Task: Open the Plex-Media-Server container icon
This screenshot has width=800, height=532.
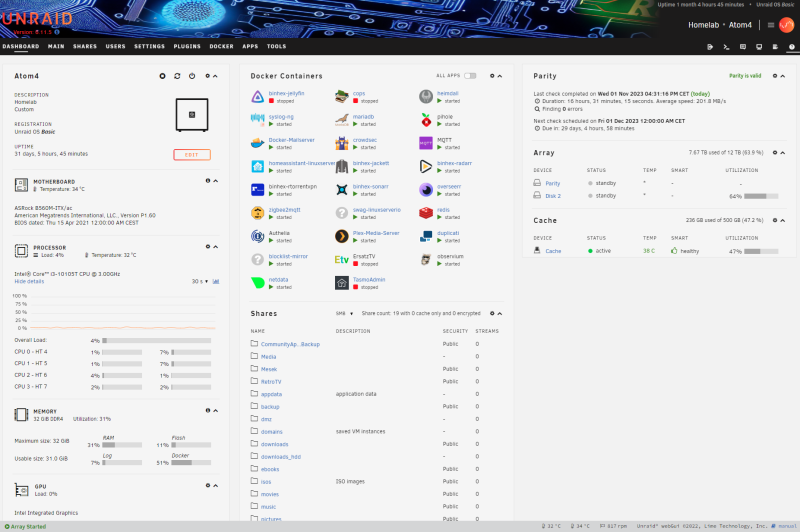Action: [x=342, y=236]
